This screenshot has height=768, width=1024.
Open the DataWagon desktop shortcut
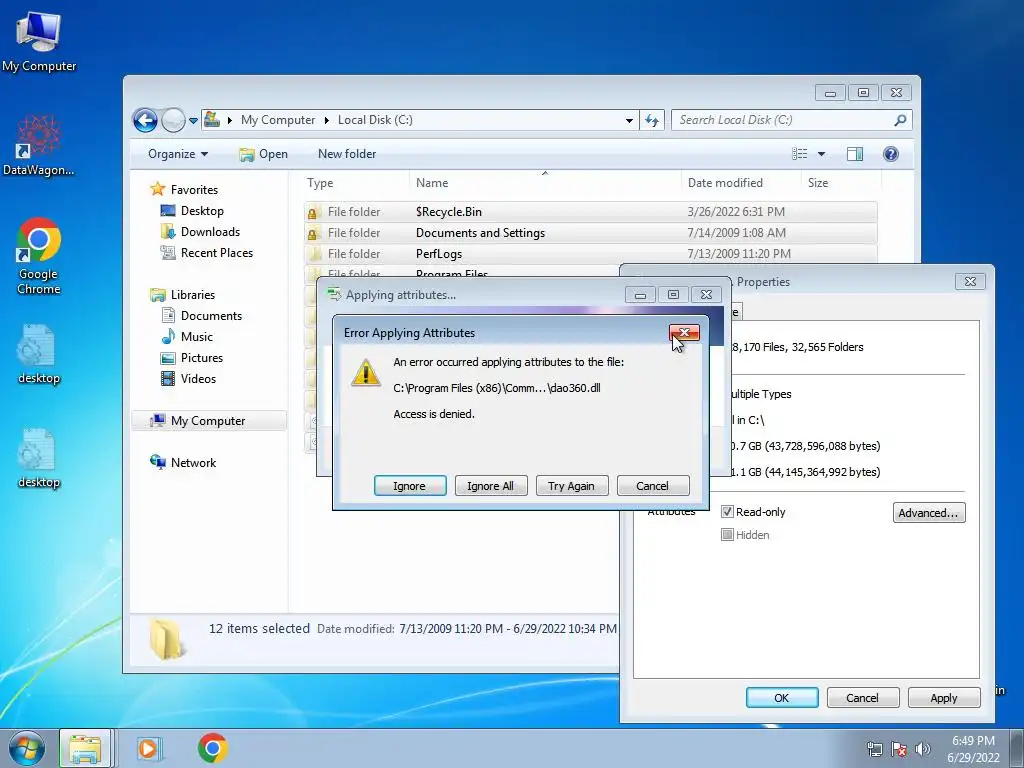tap(39, 145)
